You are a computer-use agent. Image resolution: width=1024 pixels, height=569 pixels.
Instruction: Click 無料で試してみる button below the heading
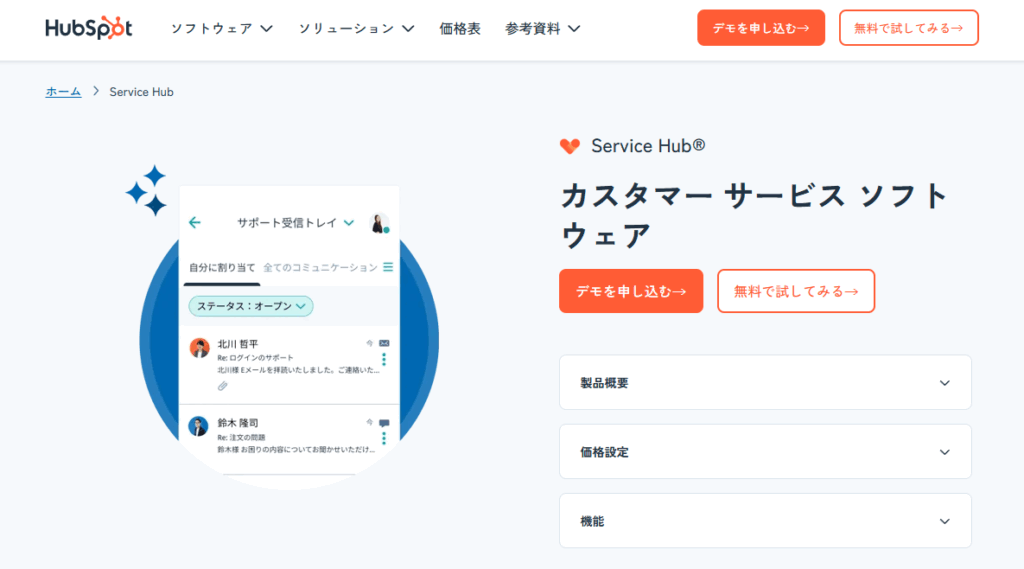795,291
